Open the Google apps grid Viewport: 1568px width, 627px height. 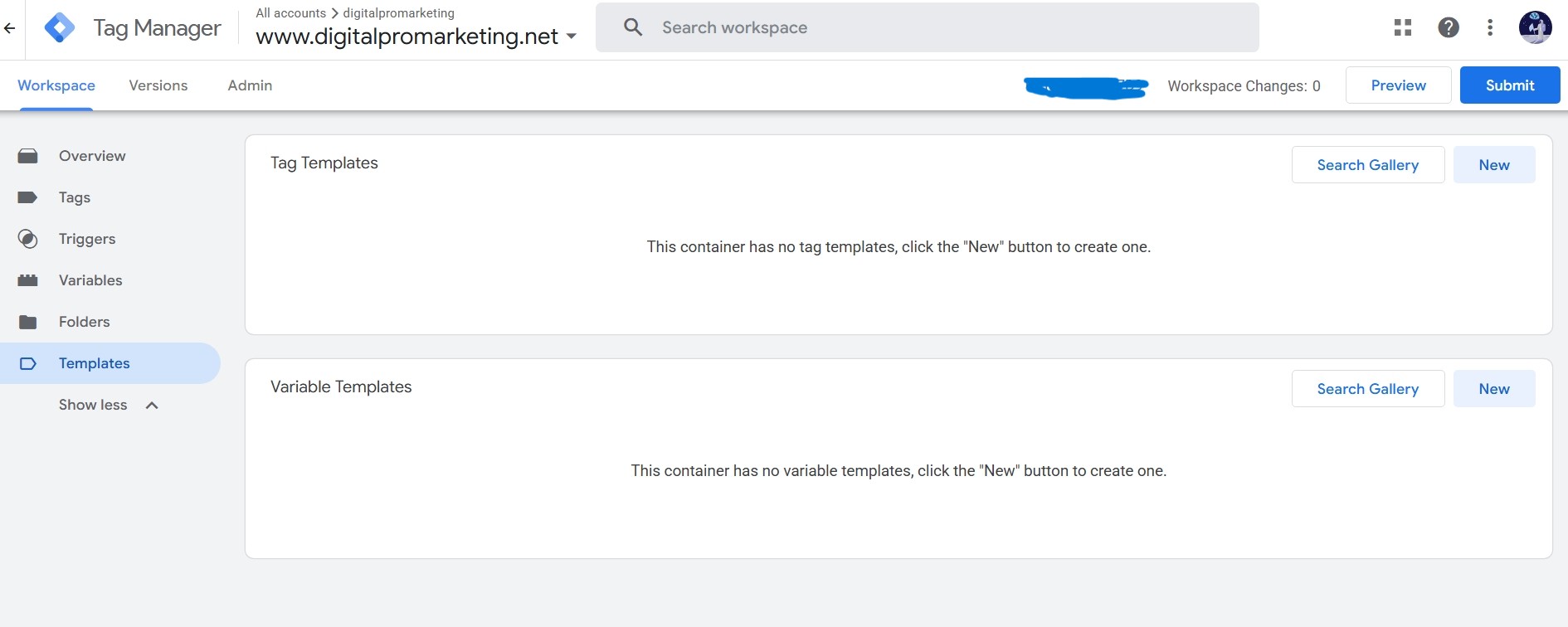point(1403,27)
